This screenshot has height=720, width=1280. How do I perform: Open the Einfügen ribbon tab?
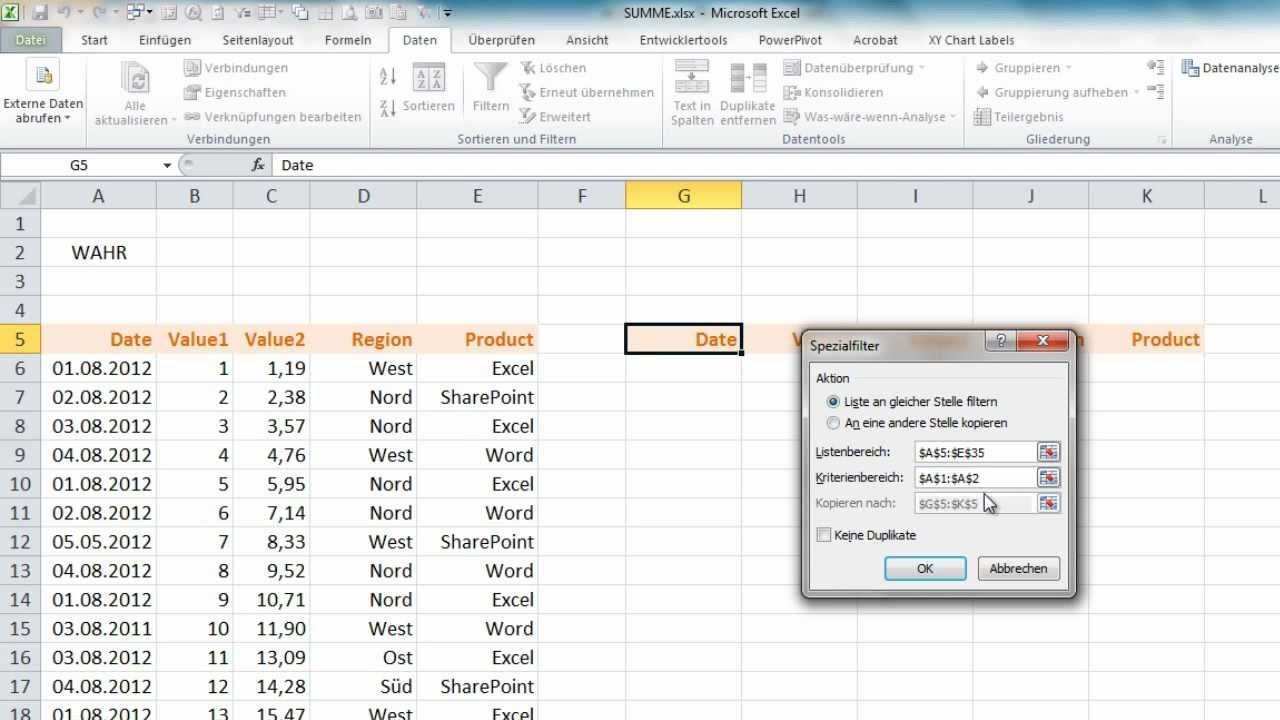165,40
